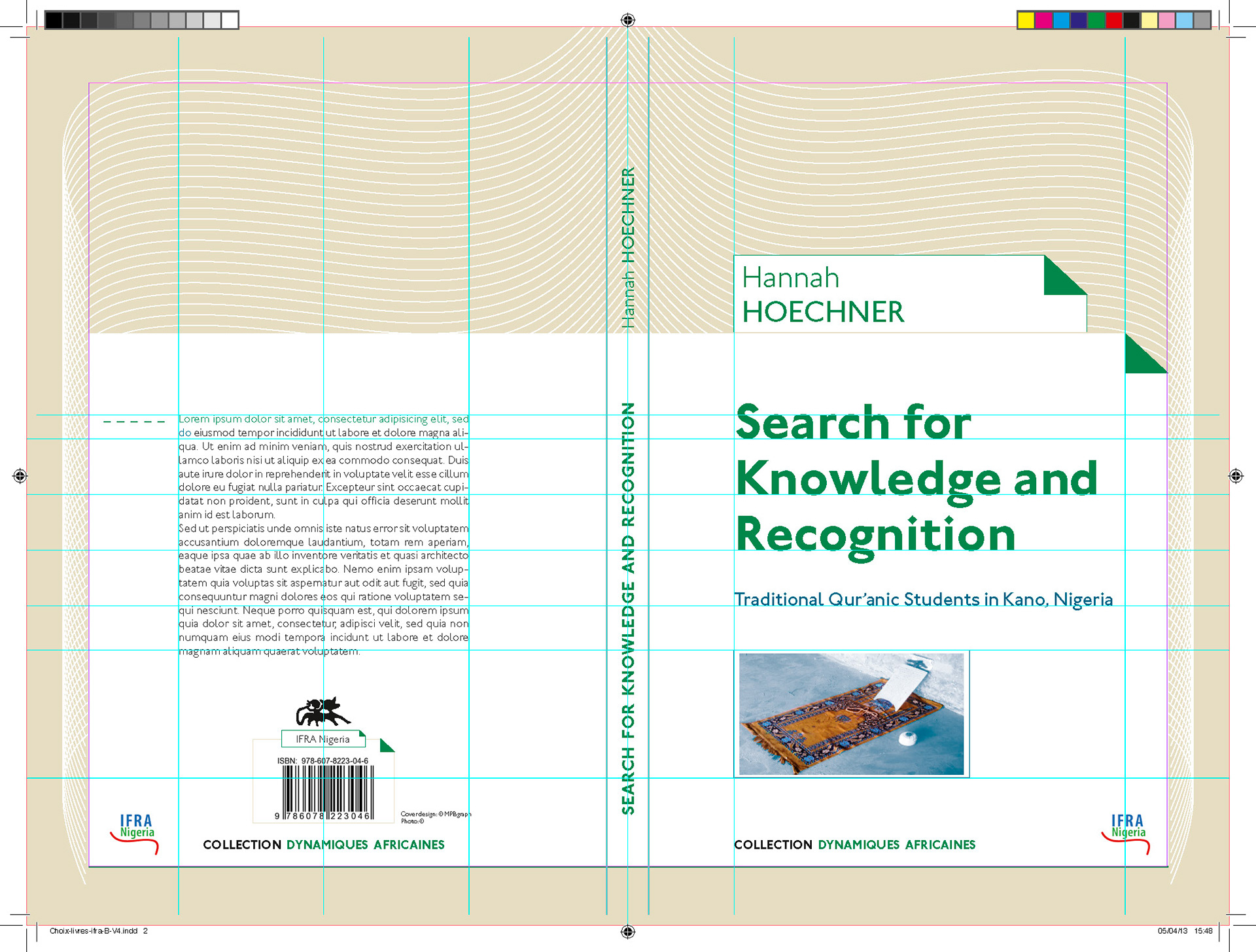
Task: Click the small 'IFRA Nigeria' label above barcode
Action: [x=323, y=739]
